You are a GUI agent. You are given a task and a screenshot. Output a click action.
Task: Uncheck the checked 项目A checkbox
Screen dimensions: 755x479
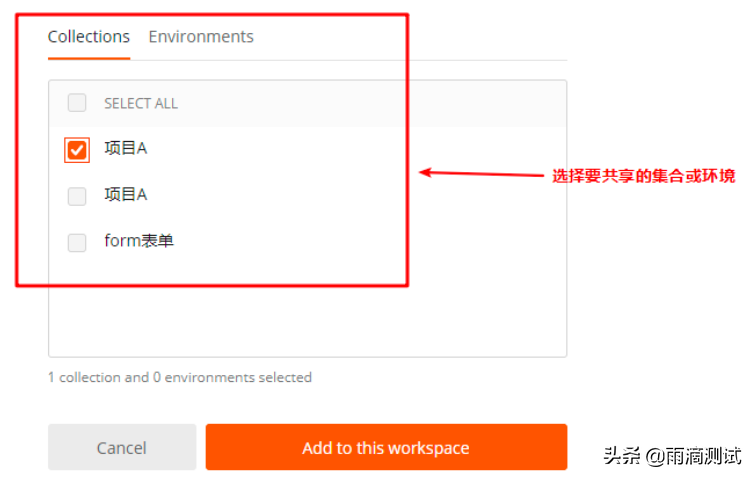pos(77,150)
